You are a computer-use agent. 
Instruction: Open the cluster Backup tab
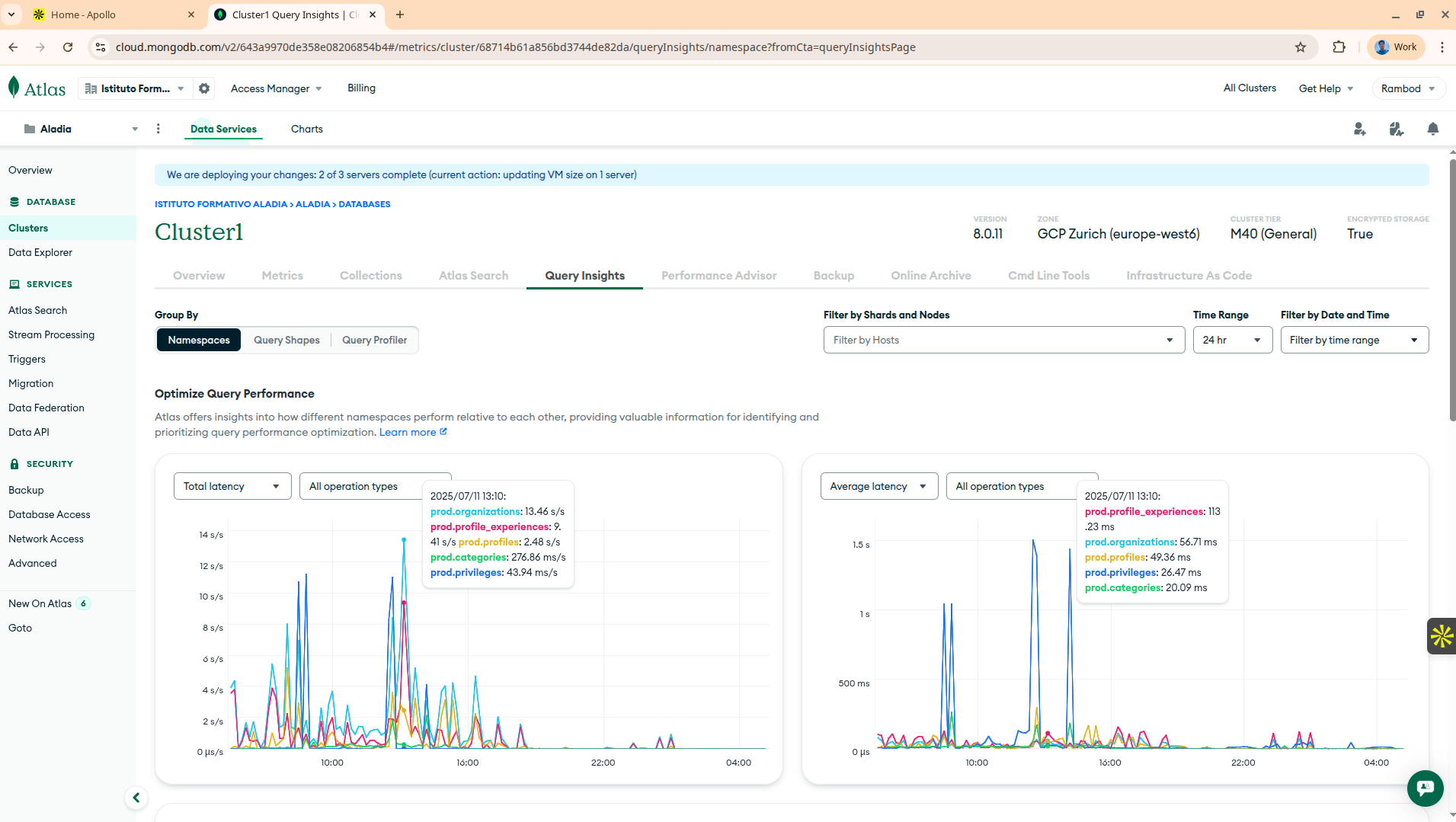click(834, 276)
